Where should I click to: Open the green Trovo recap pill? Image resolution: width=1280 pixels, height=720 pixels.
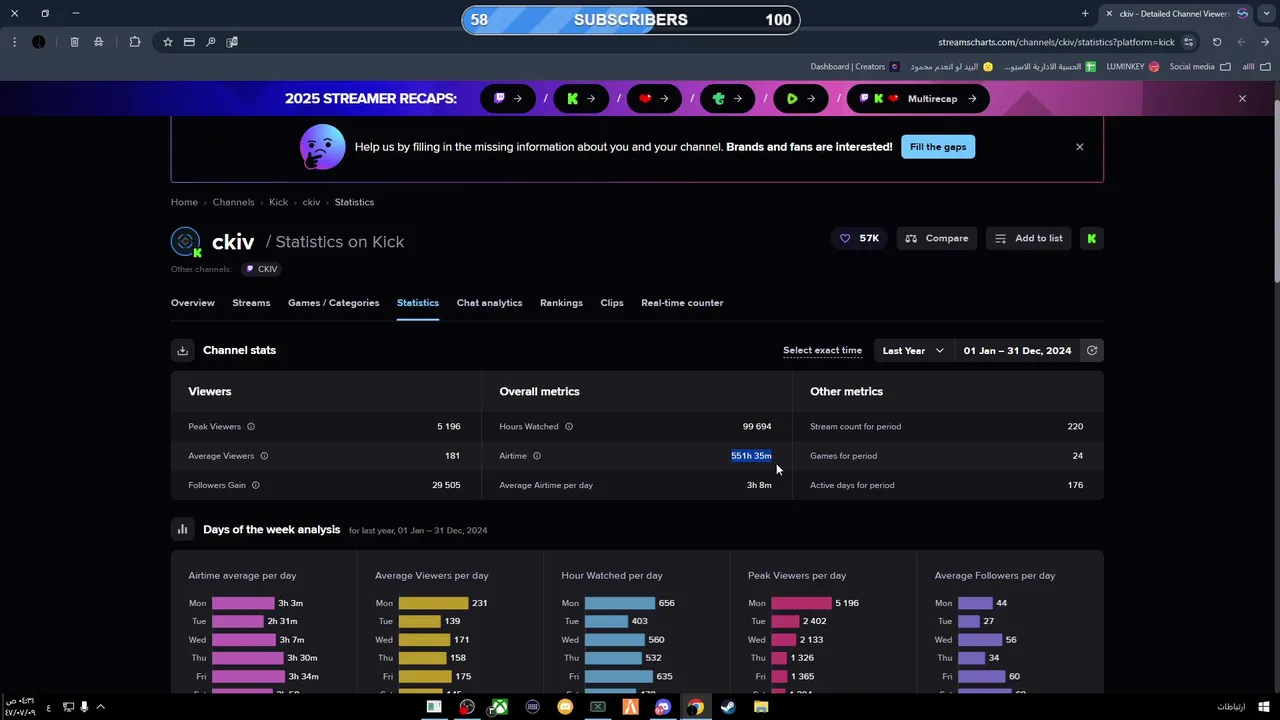tap(728, 99)
